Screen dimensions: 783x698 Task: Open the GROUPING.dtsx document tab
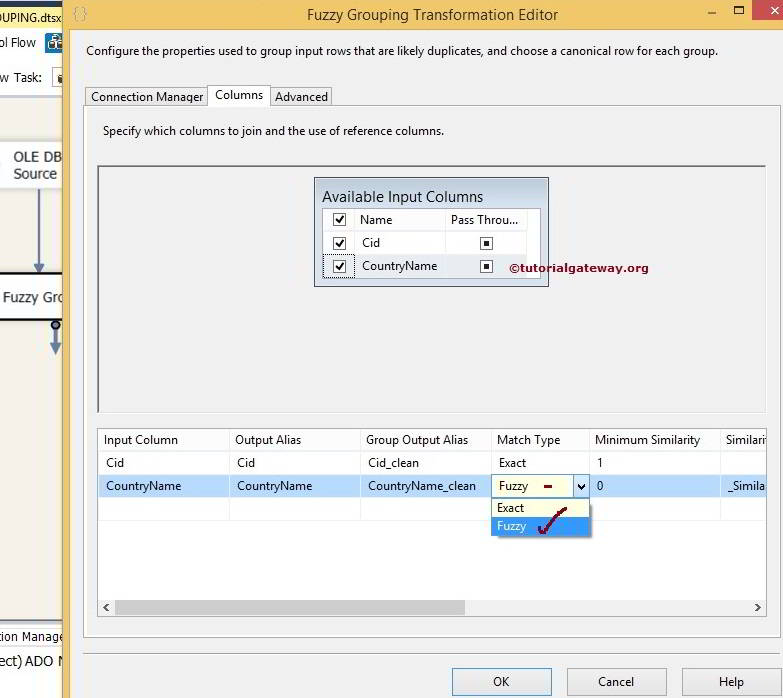(30, 17)
